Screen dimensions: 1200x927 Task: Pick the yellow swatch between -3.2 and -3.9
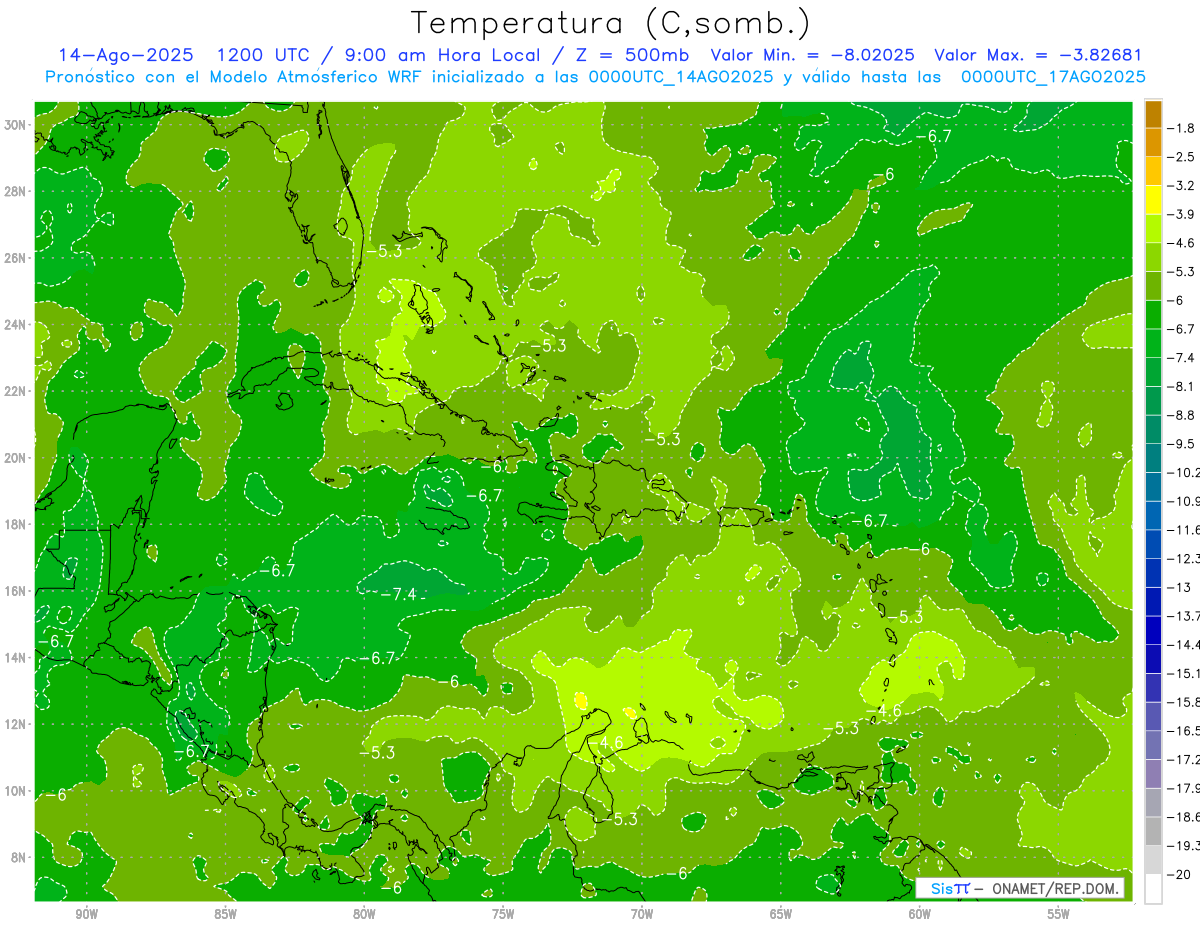point(1153,200)
